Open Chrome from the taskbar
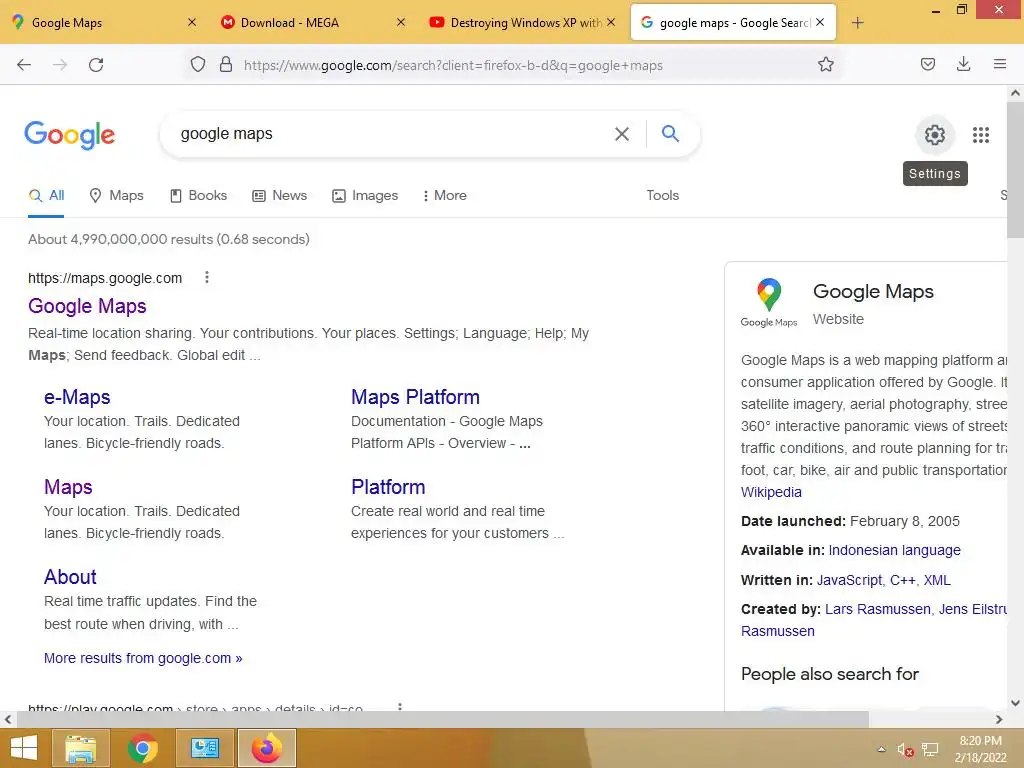Image resolution: width=1024 pixels, height=768 pixels. [142, 748]
